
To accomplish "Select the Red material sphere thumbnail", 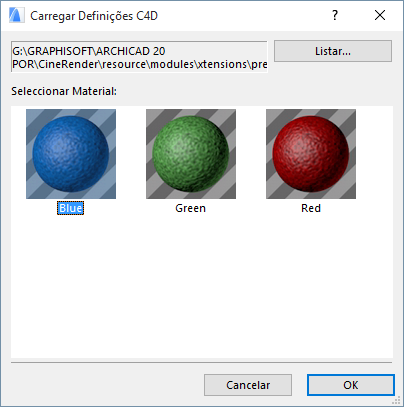I will click(311, 154).
